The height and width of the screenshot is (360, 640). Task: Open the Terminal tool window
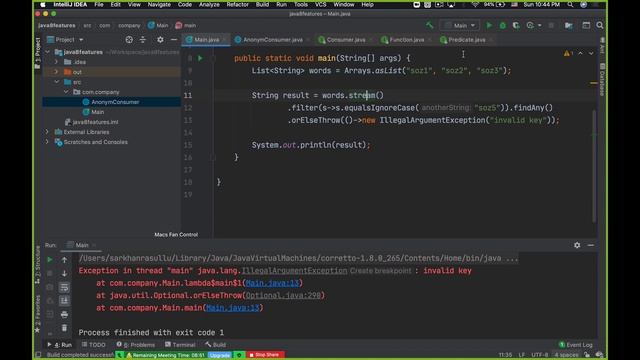click(180, 345)
